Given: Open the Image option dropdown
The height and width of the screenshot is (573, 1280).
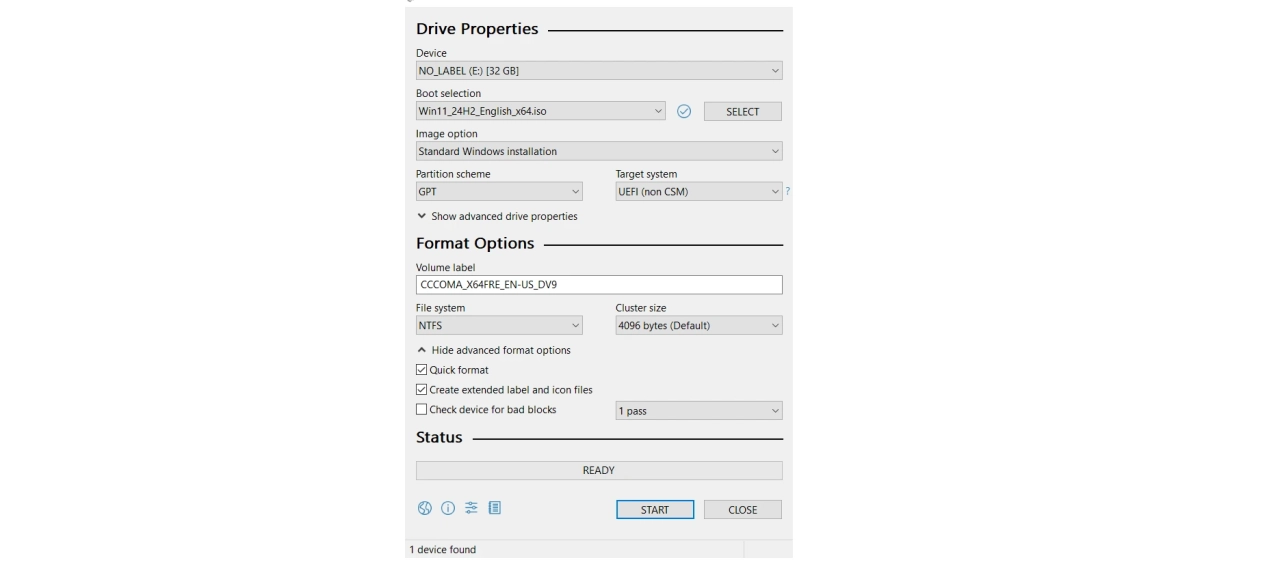Looking at the screenshot, I should click(598, 152).
